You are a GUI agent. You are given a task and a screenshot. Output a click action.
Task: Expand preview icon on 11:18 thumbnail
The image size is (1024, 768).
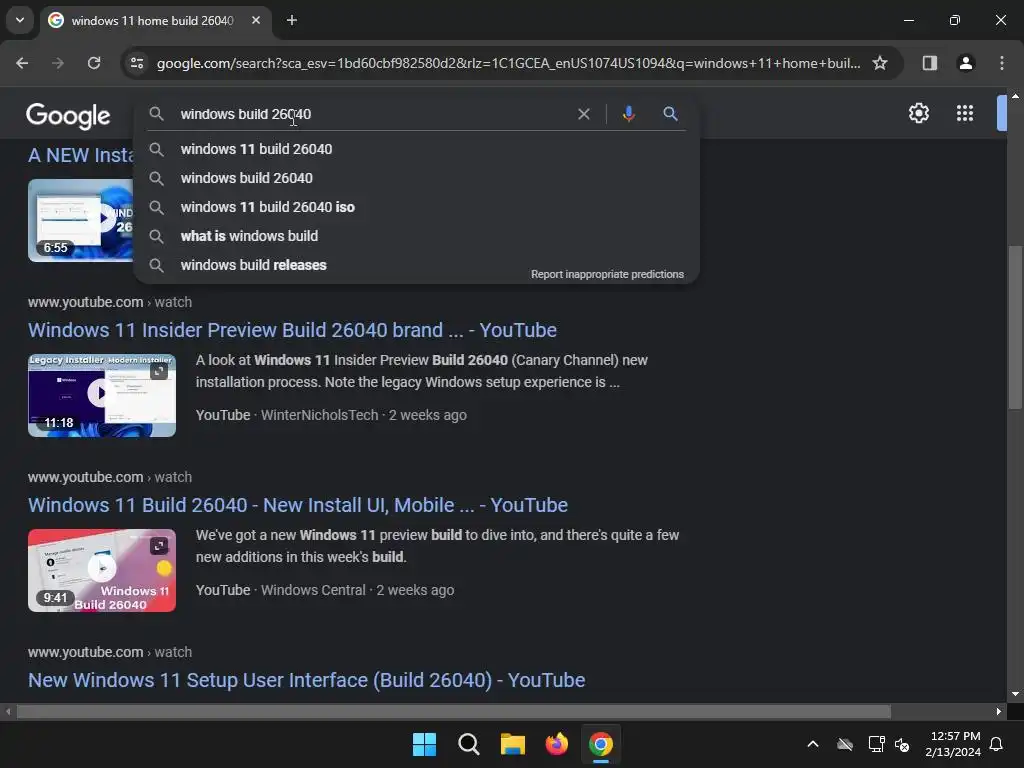[159, 371]
